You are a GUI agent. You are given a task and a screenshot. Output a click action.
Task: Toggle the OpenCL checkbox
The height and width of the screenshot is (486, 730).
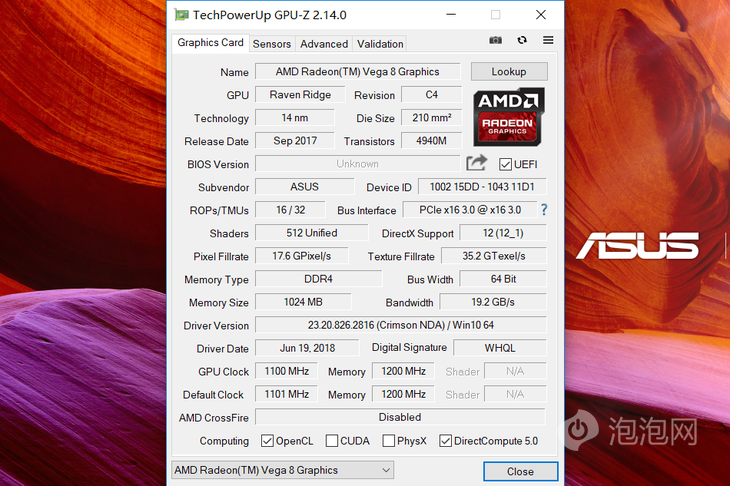point(267,441)
